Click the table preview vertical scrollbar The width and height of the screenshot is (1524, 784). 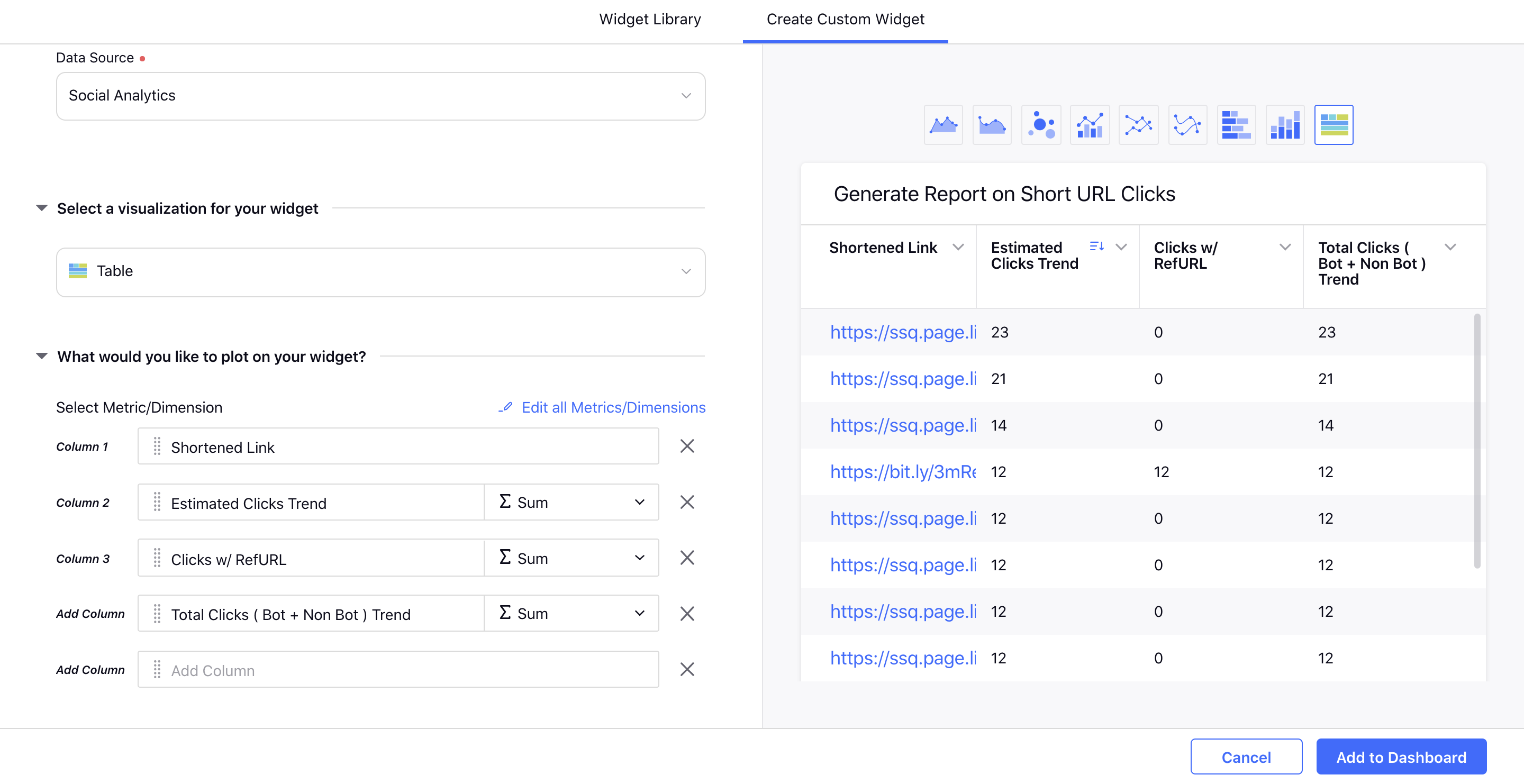coord(1477,441)
